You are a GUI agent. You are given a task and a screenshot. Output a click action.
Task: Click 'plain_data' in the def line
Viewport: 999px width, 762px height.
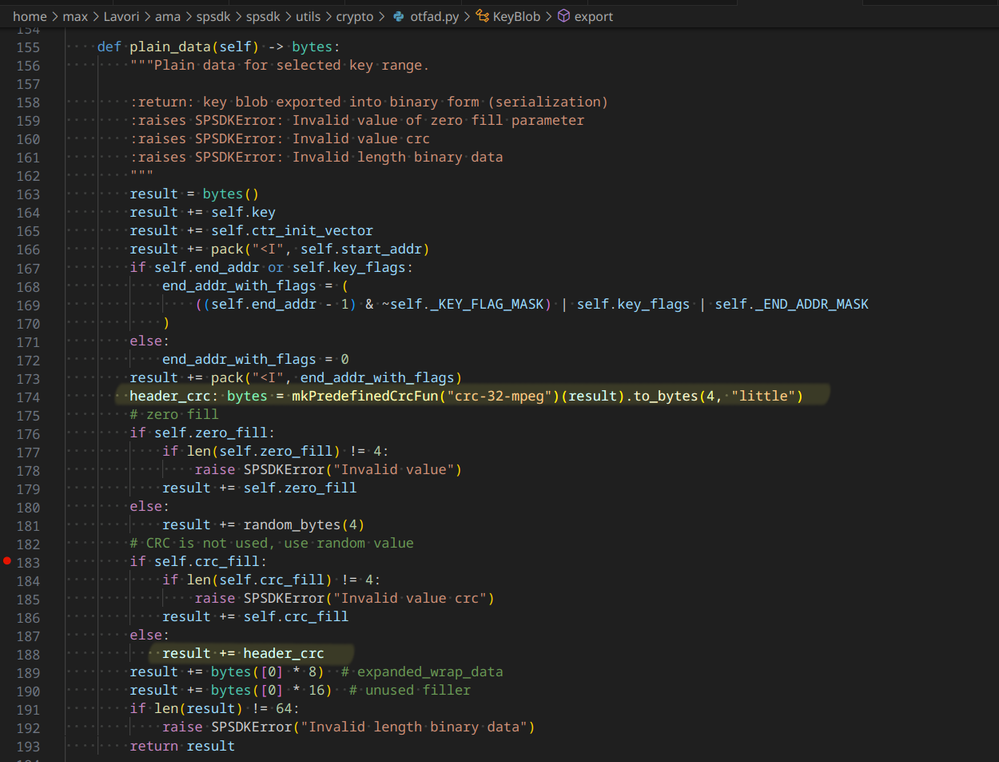[170, 47]
